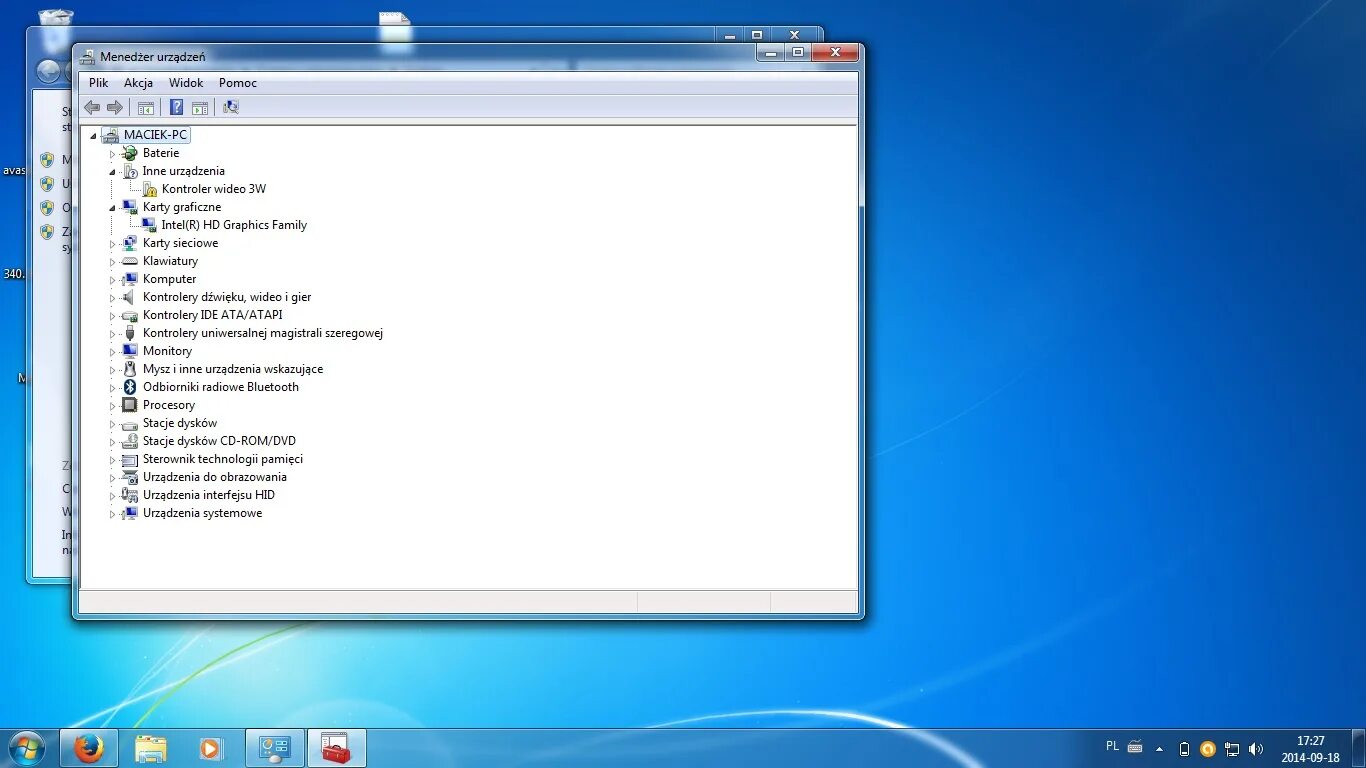Open the Widok menu
This screenshot has width=1366, height=768.
coord(186,83)
